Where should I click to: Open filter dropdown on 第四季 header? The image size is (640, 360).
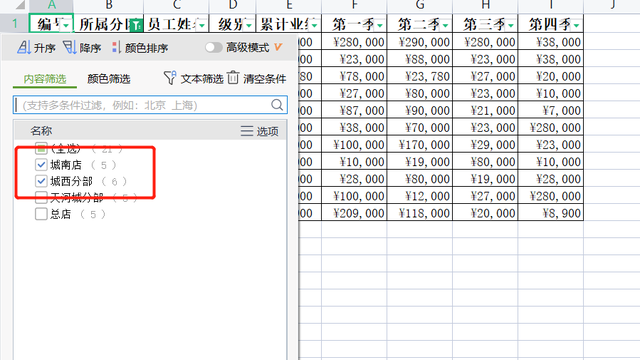point(576,26)
